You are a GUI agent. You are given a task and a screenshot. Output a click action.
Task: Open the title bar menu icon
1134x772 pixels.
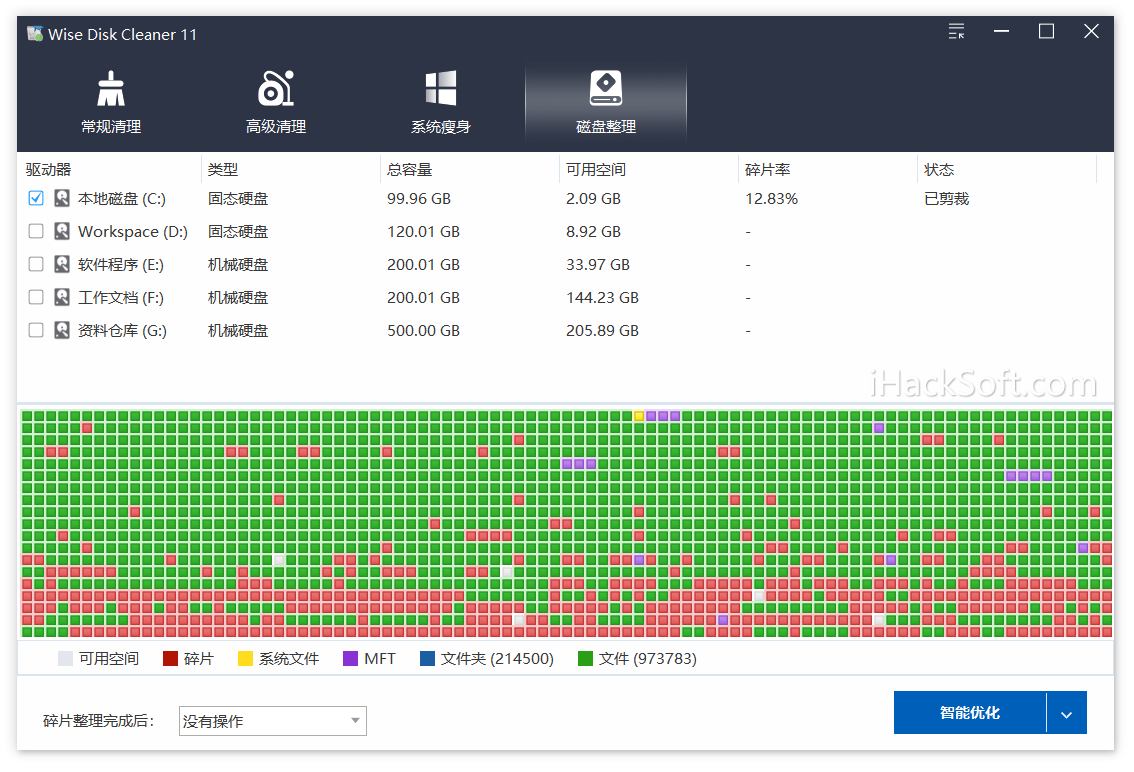coord(956,31)
